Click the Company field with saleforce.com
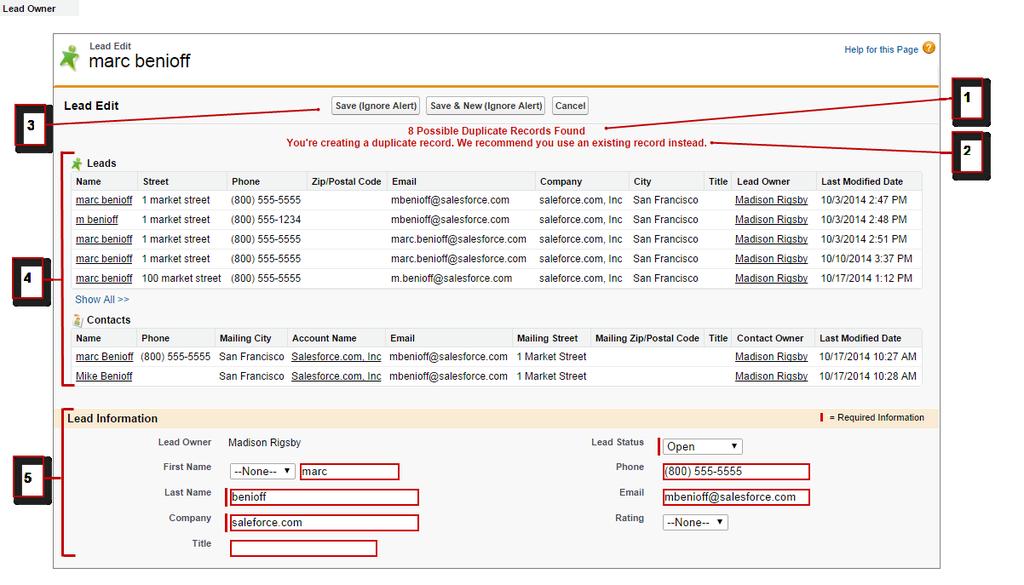 324,522
